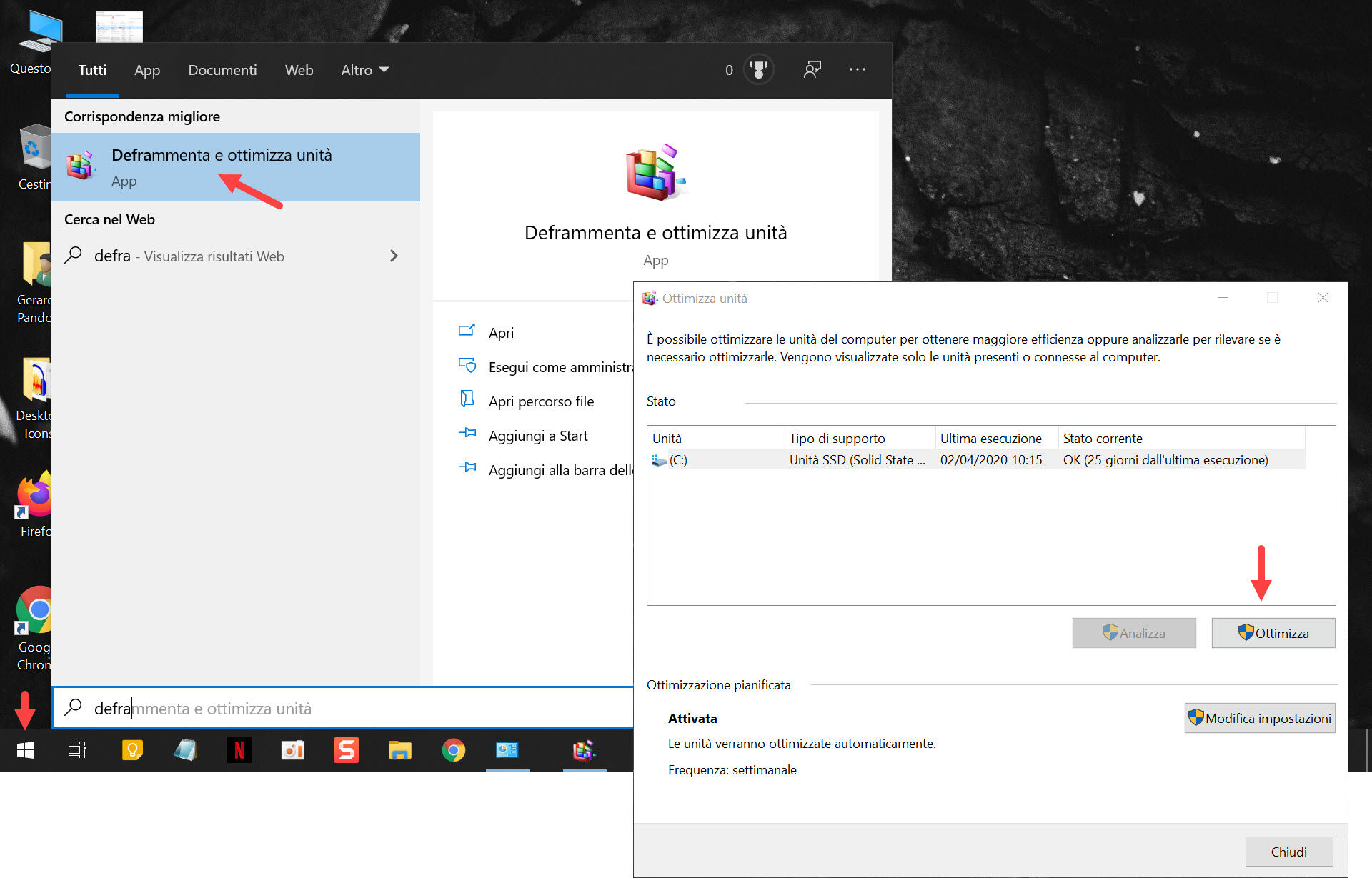Open Notepad from the taskbar

pyautogui.click(x=185, y=750)
